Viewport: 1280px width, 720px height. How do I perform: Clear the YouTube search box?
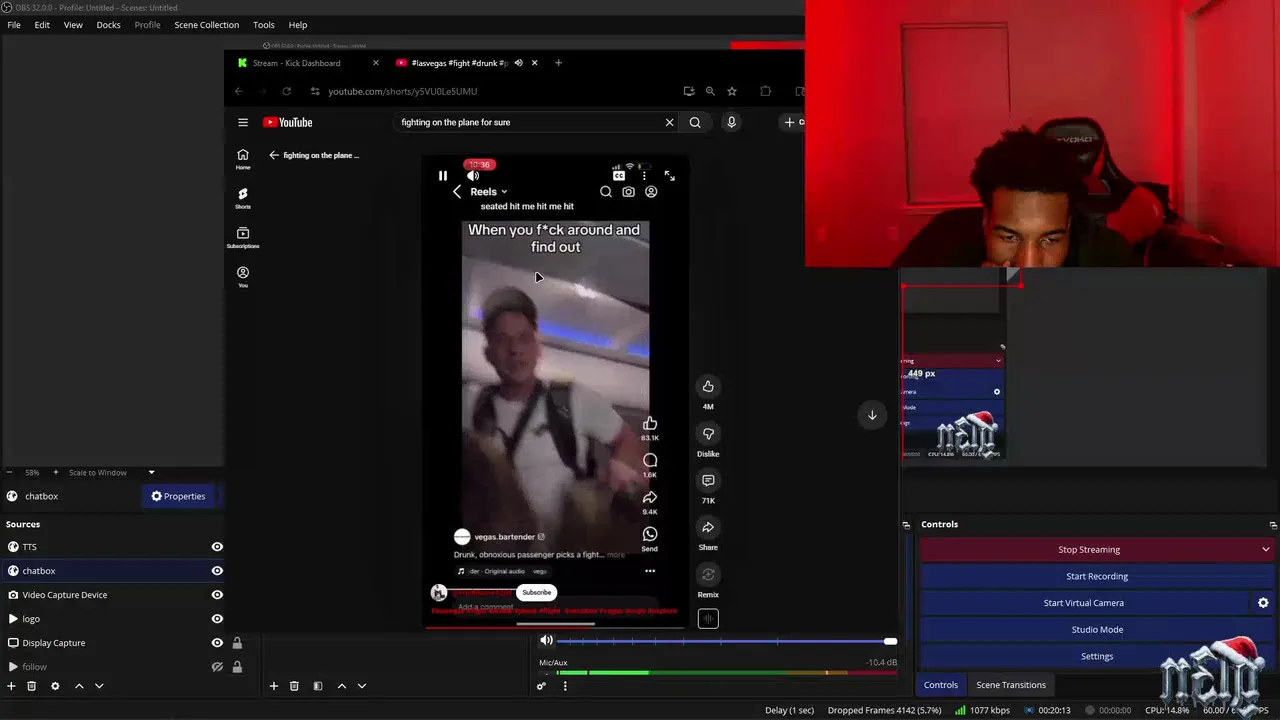[669, 122]
